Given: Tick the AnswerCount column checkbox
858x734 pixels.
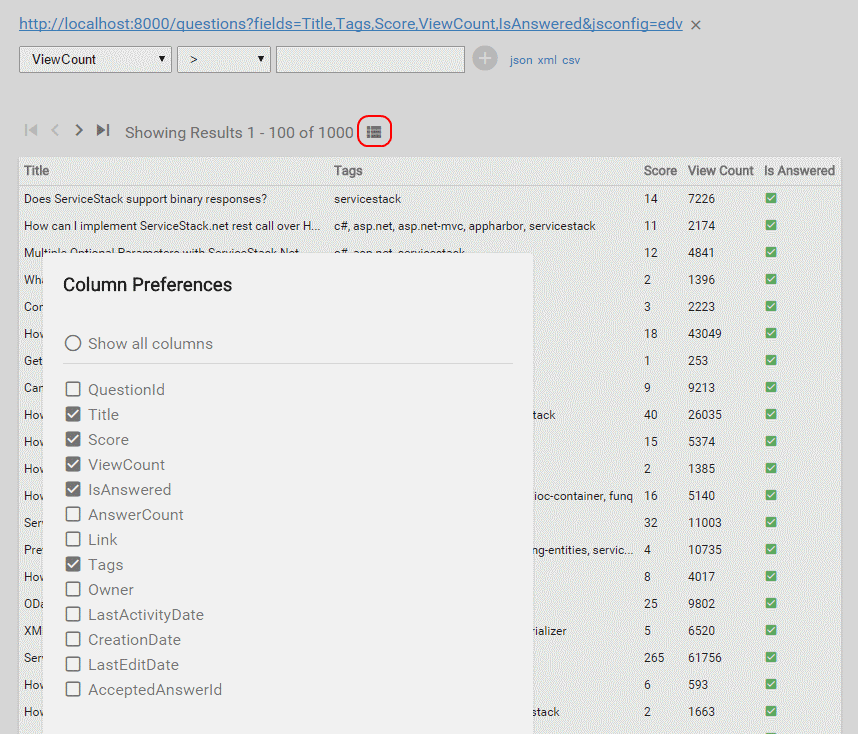Looking at the screenshot, I should pyautogui.click(x=73, y=515).
